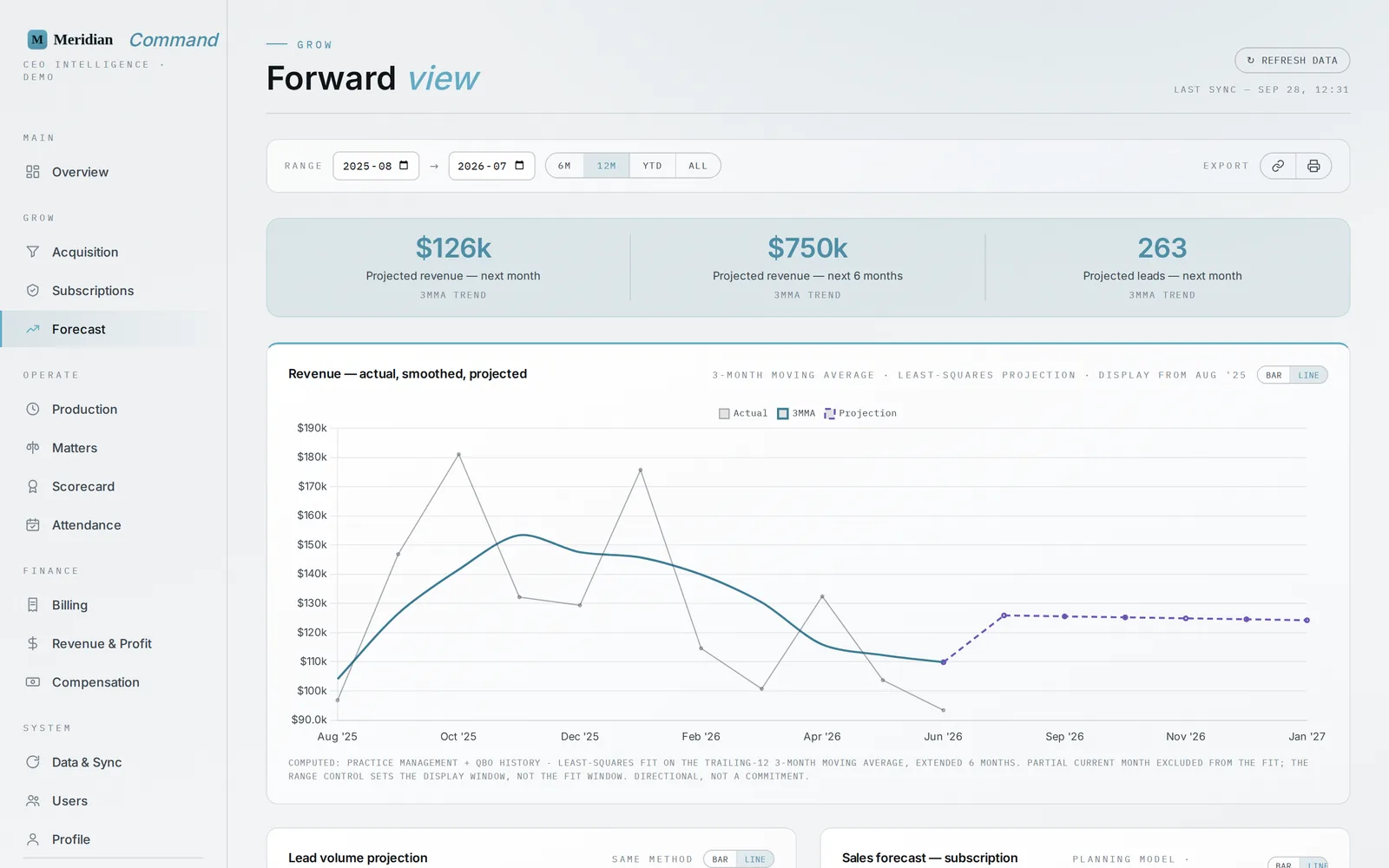Select the YTD range preset
This screenshot has height=868, width=1389.
(x=652, y=166)
